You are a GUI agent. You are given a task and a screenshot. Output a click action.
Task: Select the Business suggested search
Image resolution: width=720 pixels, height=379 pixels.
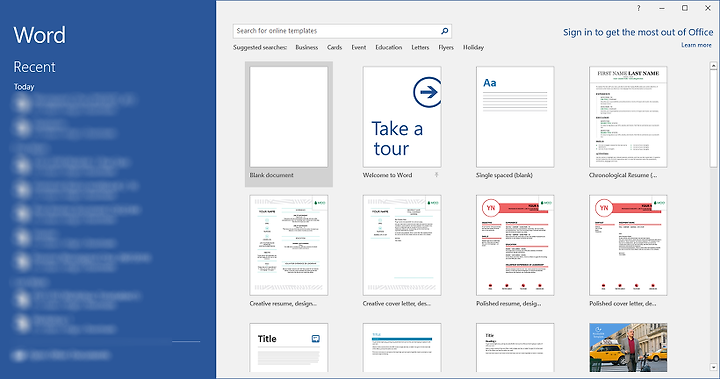(307, 47)
